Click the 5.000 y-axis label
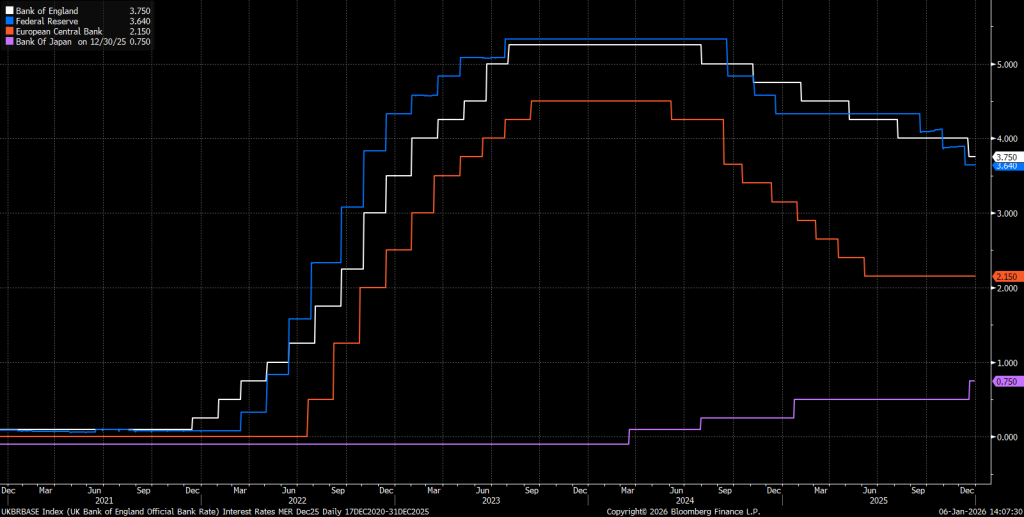This screenshot has width=1024, height=517. click(1005, 65)
